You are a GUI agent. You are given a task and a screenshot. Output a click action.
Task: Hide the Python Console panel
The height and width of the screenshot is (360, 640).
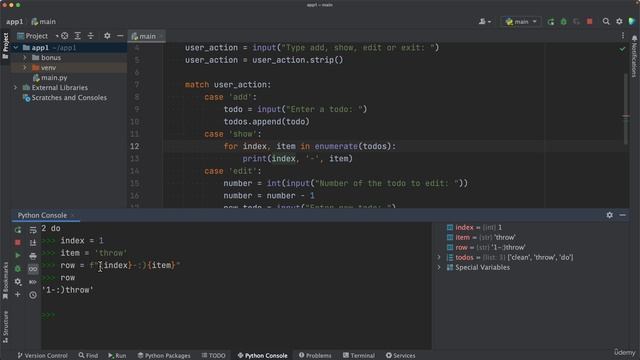[x=622, y=215]
